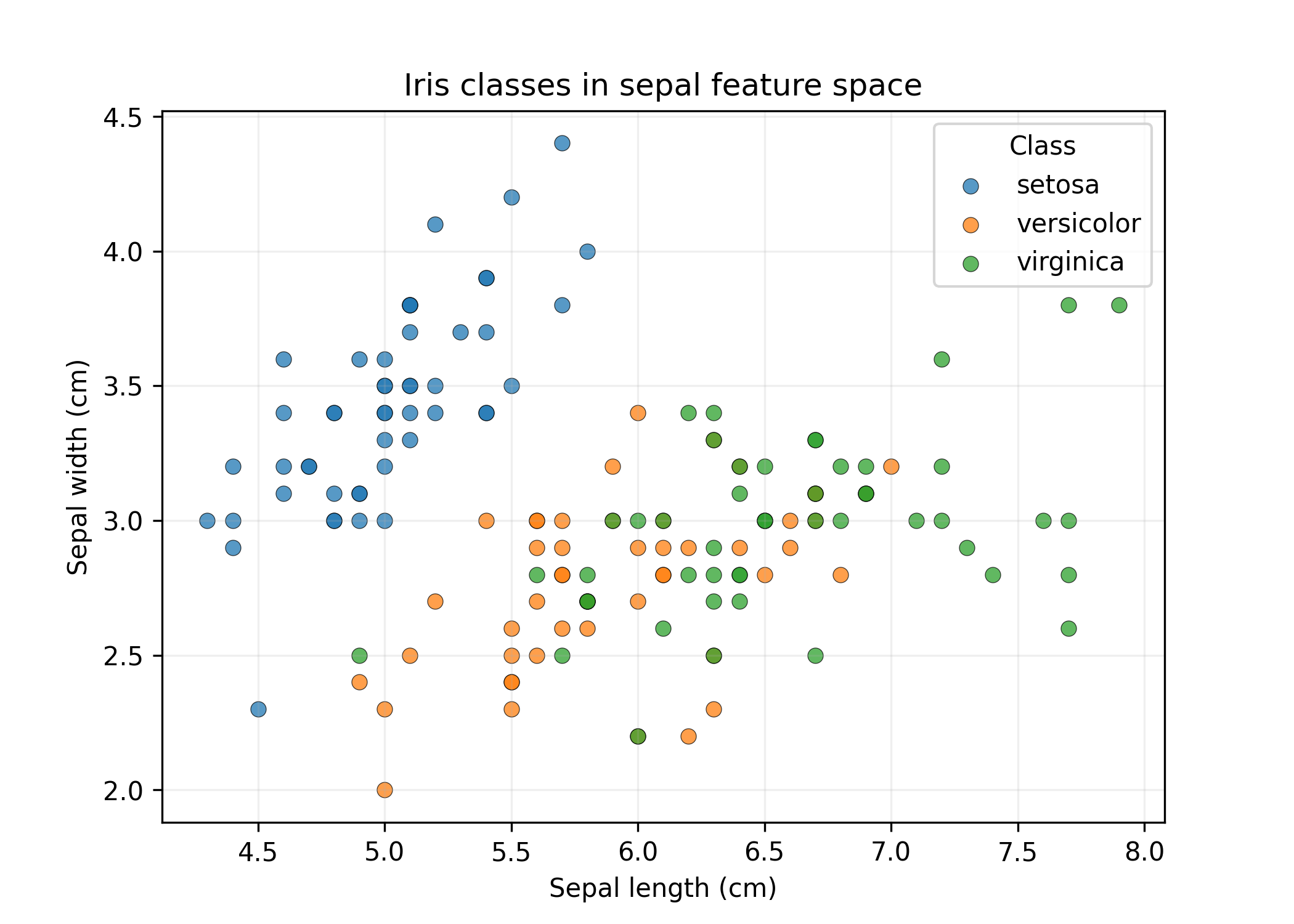This screenshot has height=924, width=1294.
Task: Click the "Sepal width (cm)" y-axis label
Action: coord(78,467)
